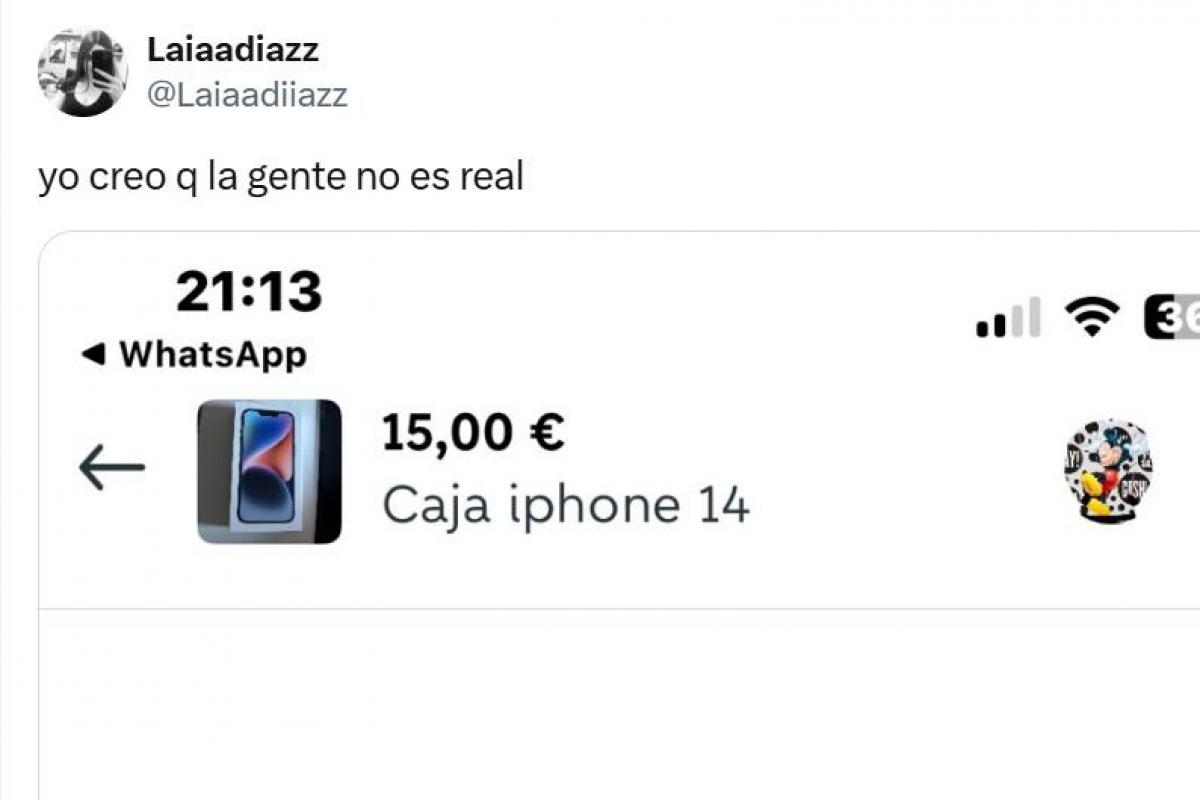Tap the cellular signal bars icon
This screenshot has width=1200, height=800.
[1008, 318]
